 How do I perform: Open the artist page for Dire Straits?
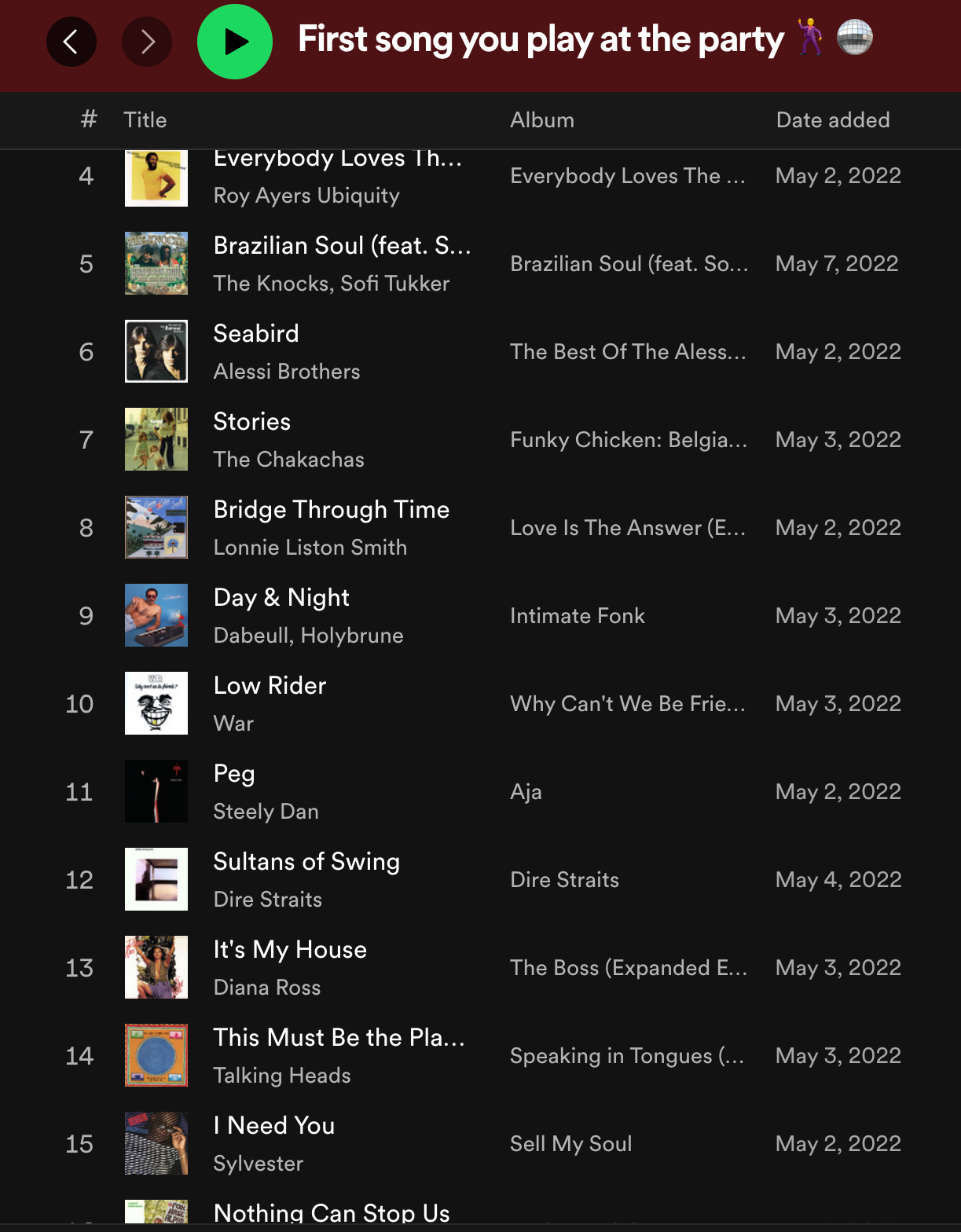point(268,900)
